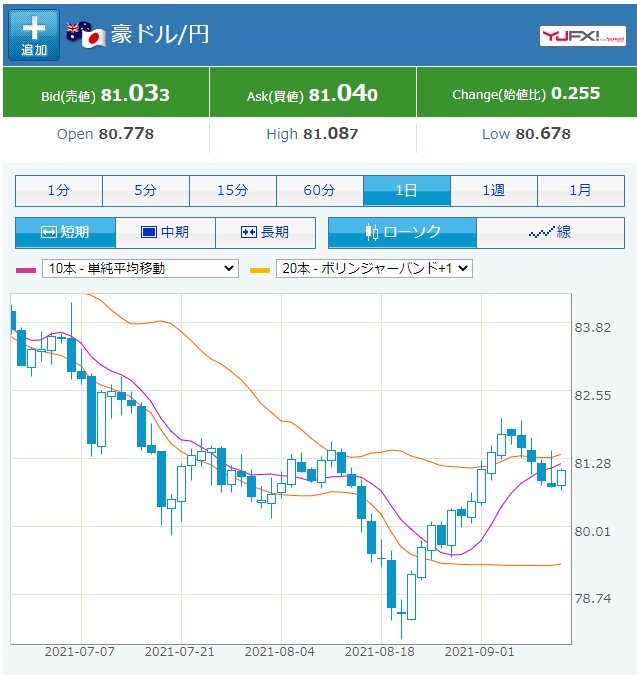The height and width of the screenshot is (675, 637).
Task: Click the 80.01 price axis label
Action: (593, 532)
